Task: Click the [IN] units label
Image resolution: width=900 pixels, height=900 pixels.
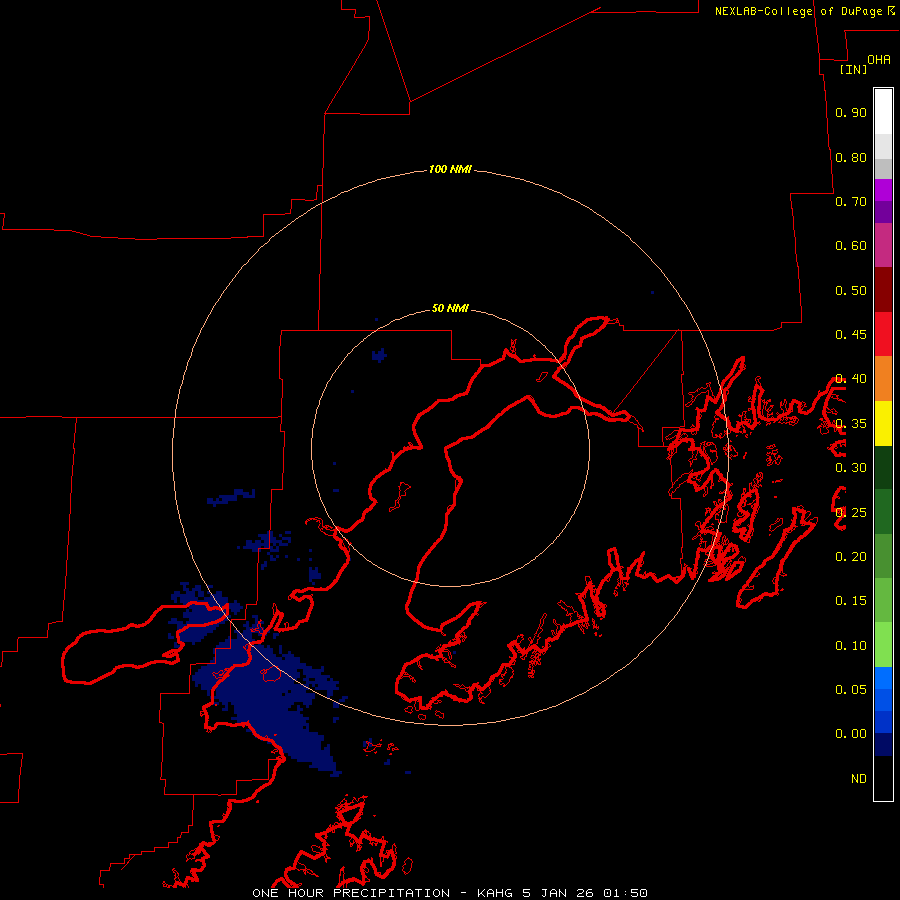Action: coord(853,69)
